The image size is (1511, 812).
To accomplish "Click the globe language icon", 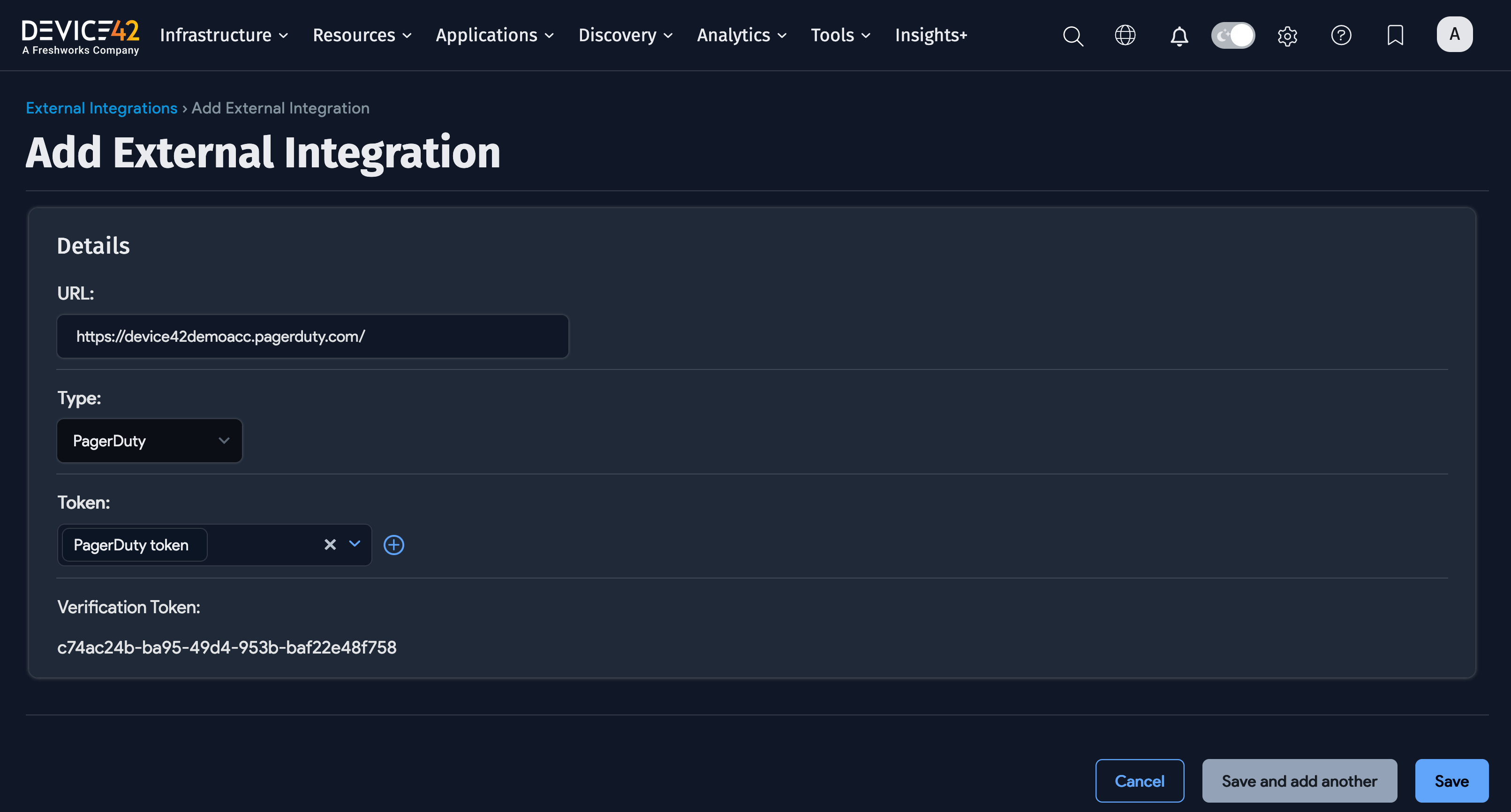I will 1125,36.
